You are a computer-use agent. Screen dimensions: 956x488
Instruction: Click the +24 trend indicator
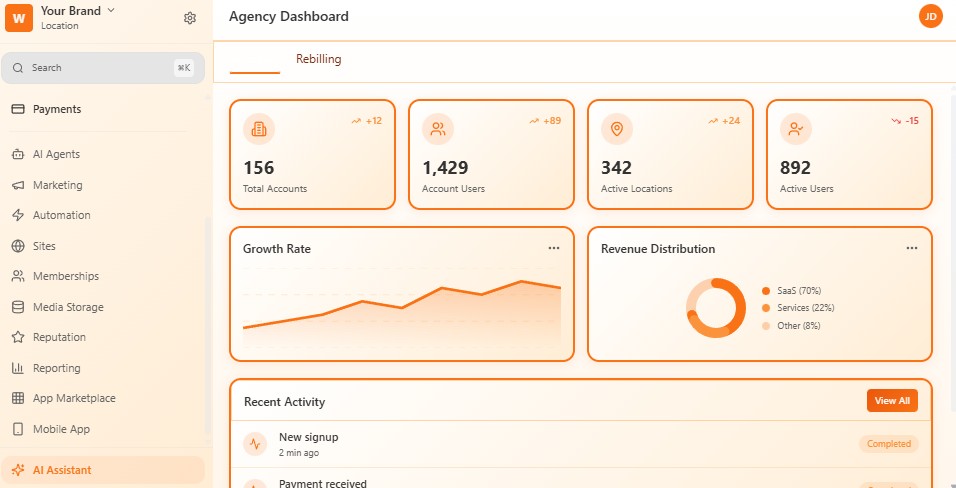click(x=724, y=121)
